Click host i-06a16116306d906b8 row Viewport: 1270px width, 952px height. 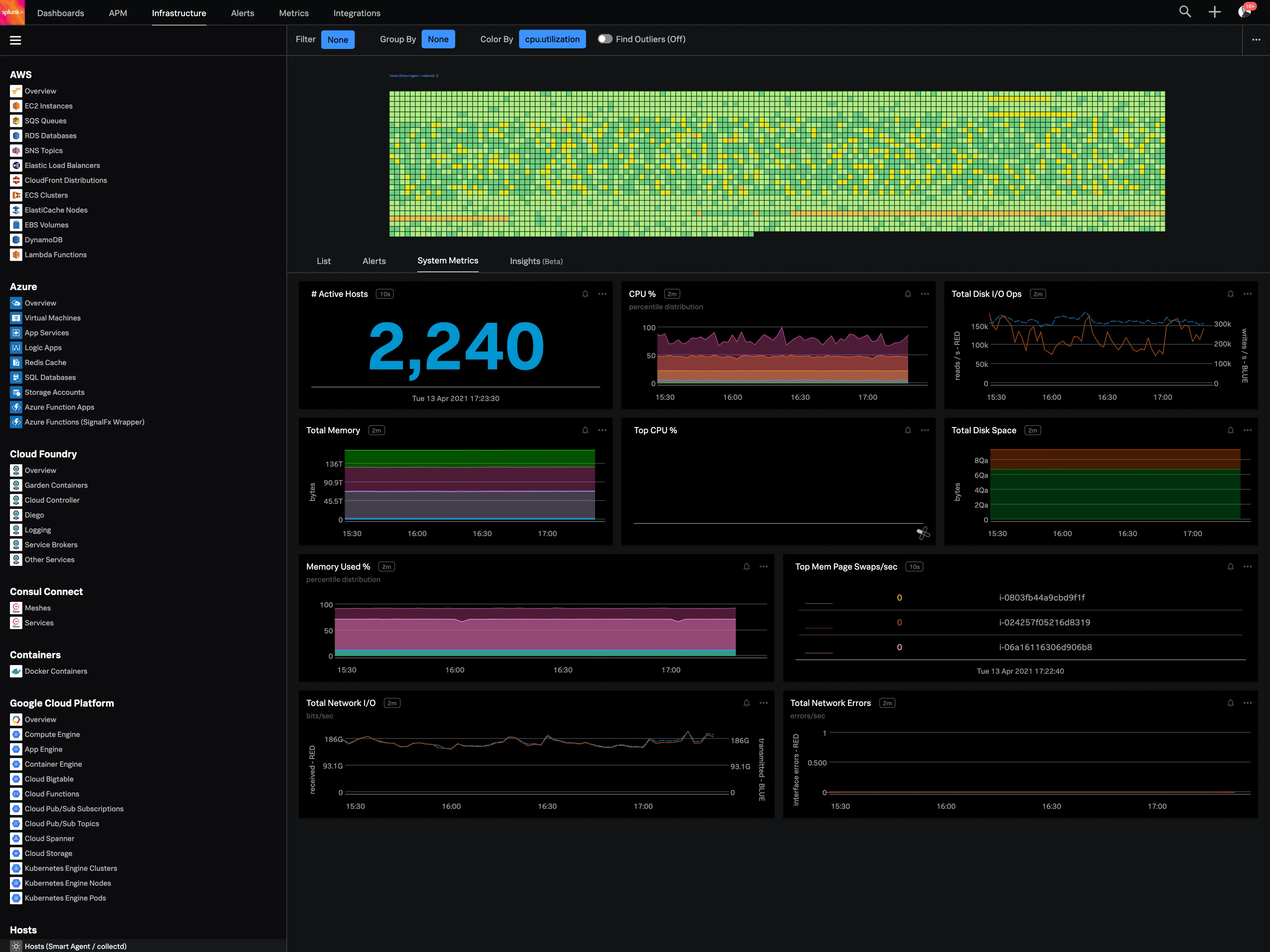pyautogui.click(x=1021, y=647)
